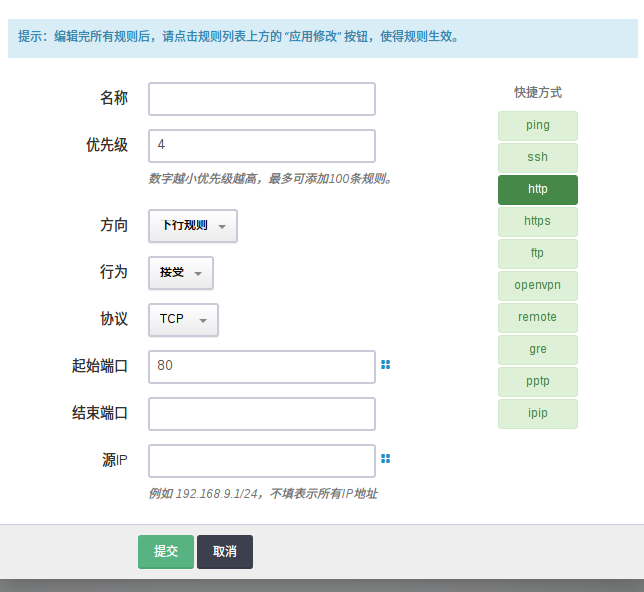This screenshot has height=592, width=644.
Task: Select the openvpn shortcut
Action: point(538,285)
